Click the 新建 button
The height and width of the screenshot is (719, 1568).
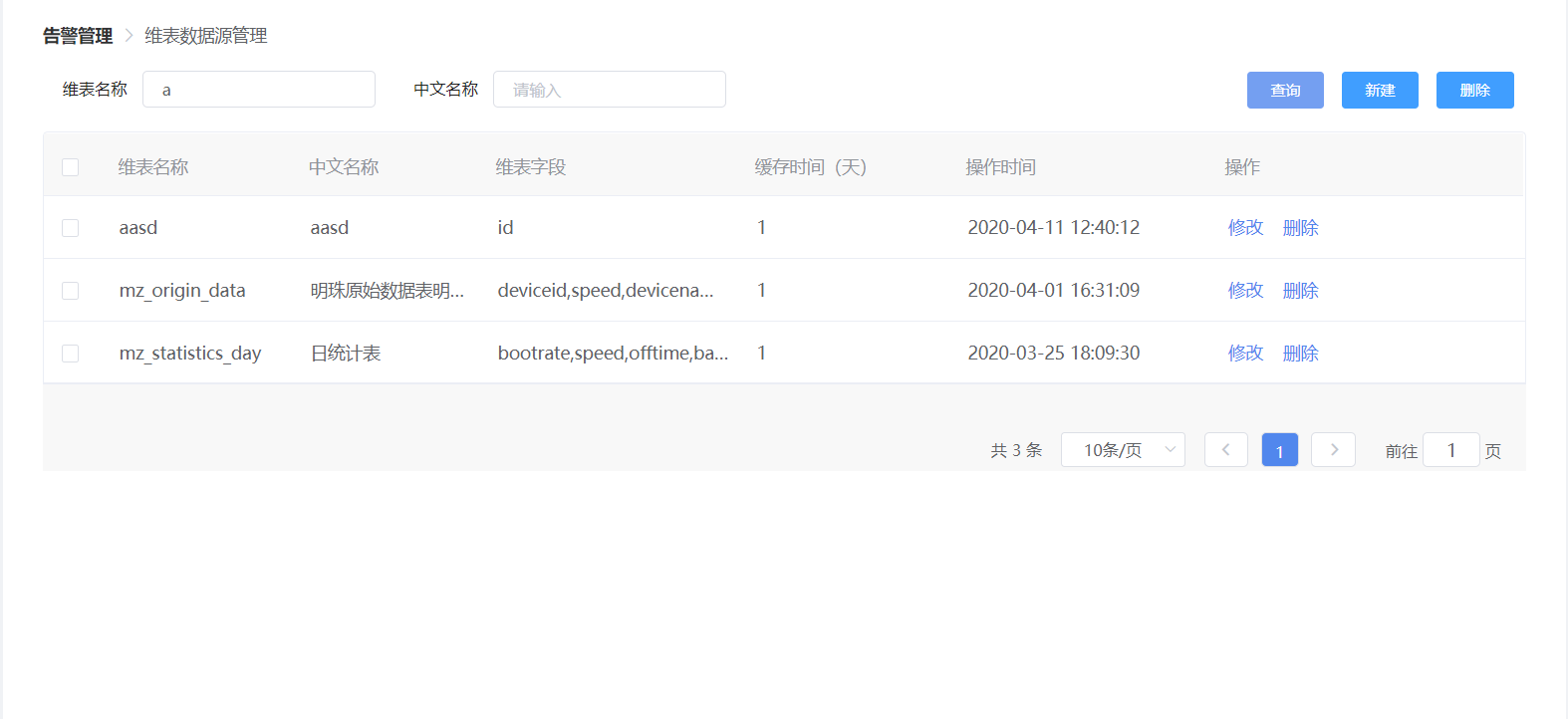tap(1380, 90)
